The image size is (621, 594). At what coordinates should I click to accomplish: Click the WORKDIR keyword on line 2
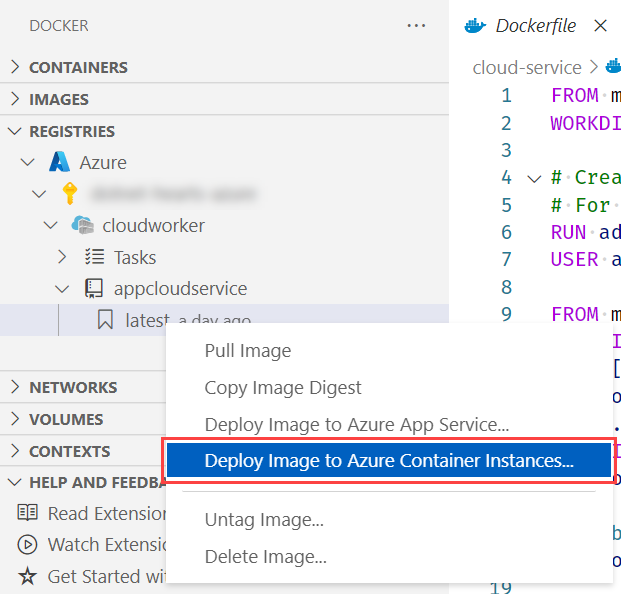click(586, 123)
